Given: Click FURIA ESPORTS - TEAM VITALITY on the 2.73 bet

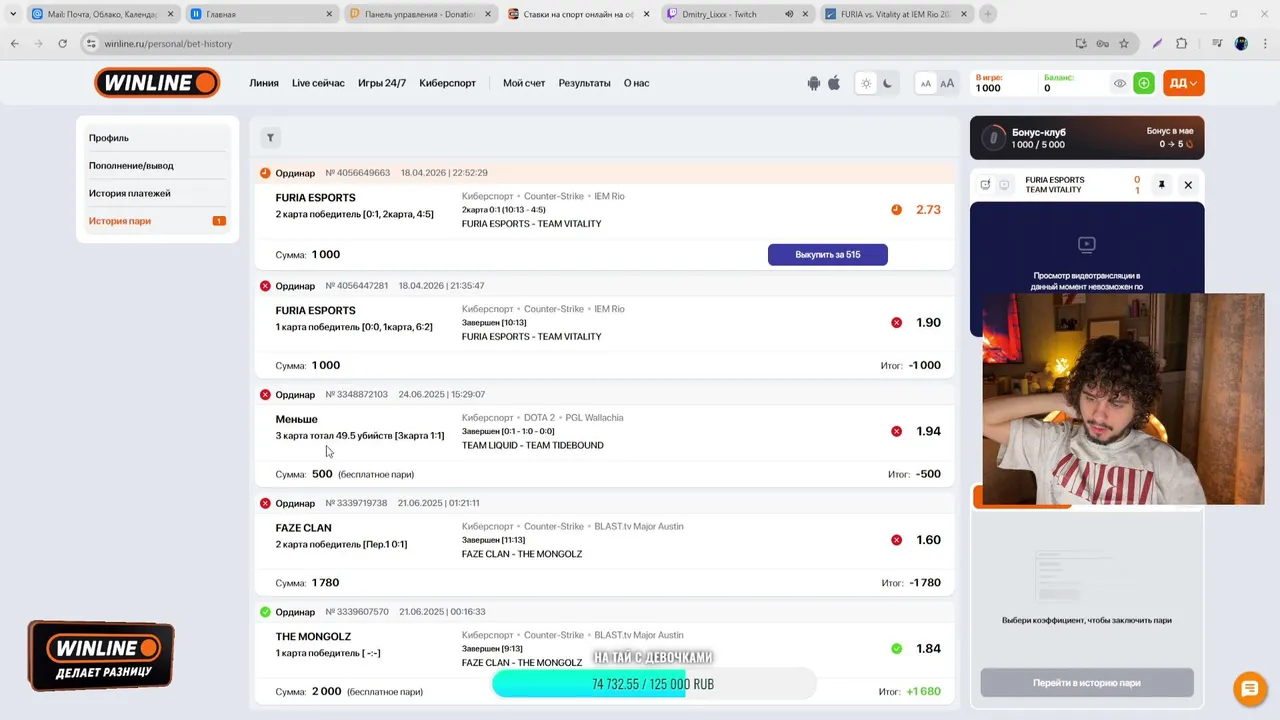Looking at the screenshot, I should (531, 224).
